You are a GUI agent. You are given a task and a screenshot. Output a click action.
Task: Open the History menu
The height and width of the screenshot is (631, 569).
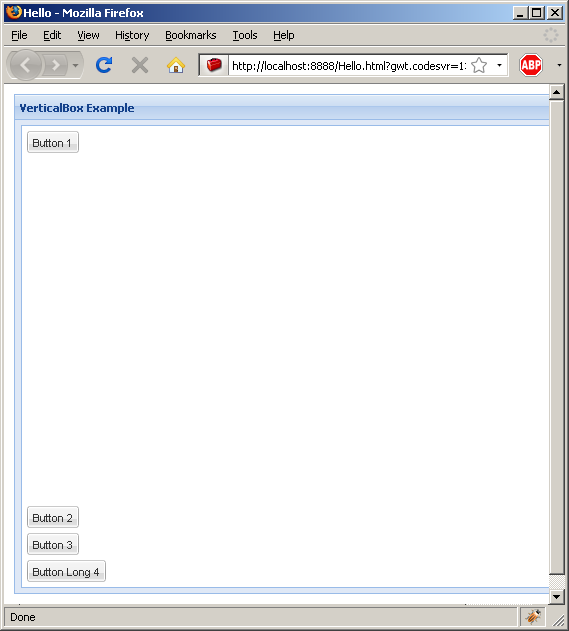(x=132, y=35)
